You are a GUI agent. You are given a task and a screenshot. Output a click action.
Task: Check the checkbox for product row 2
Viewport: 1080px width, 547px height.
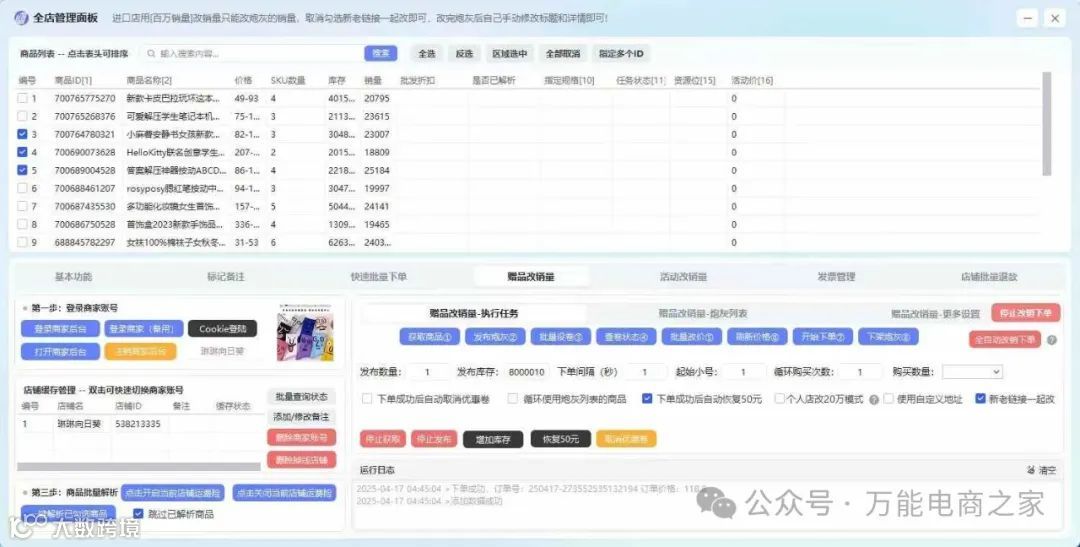[23, 116]
